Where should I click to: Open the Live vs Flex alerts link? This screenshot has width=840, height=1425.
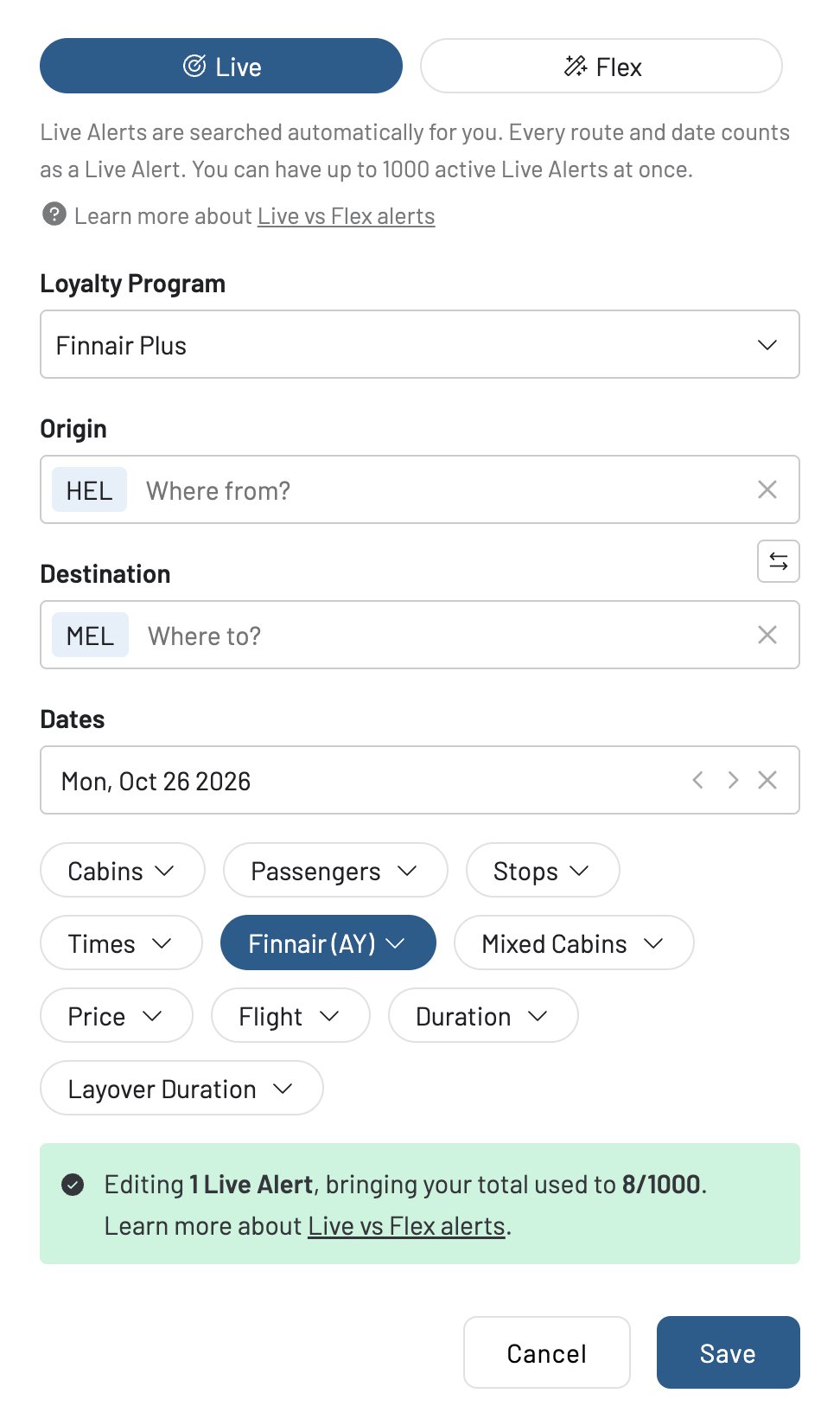tap(346, 215)
